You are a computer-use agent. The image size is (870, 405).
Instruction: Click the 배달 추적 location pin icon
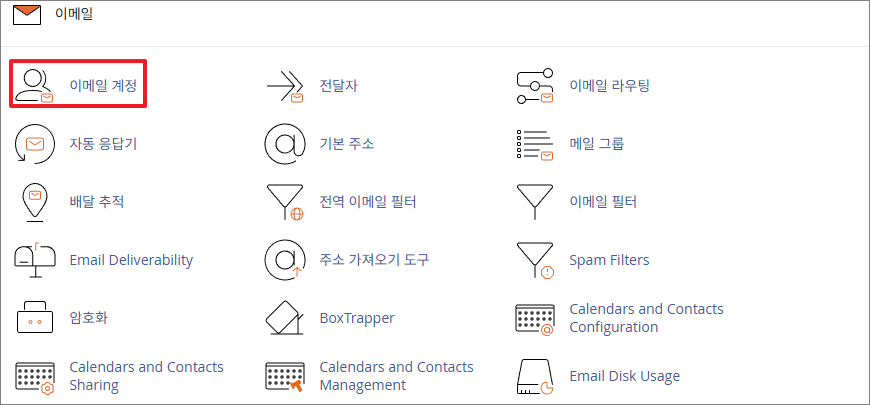34,202
